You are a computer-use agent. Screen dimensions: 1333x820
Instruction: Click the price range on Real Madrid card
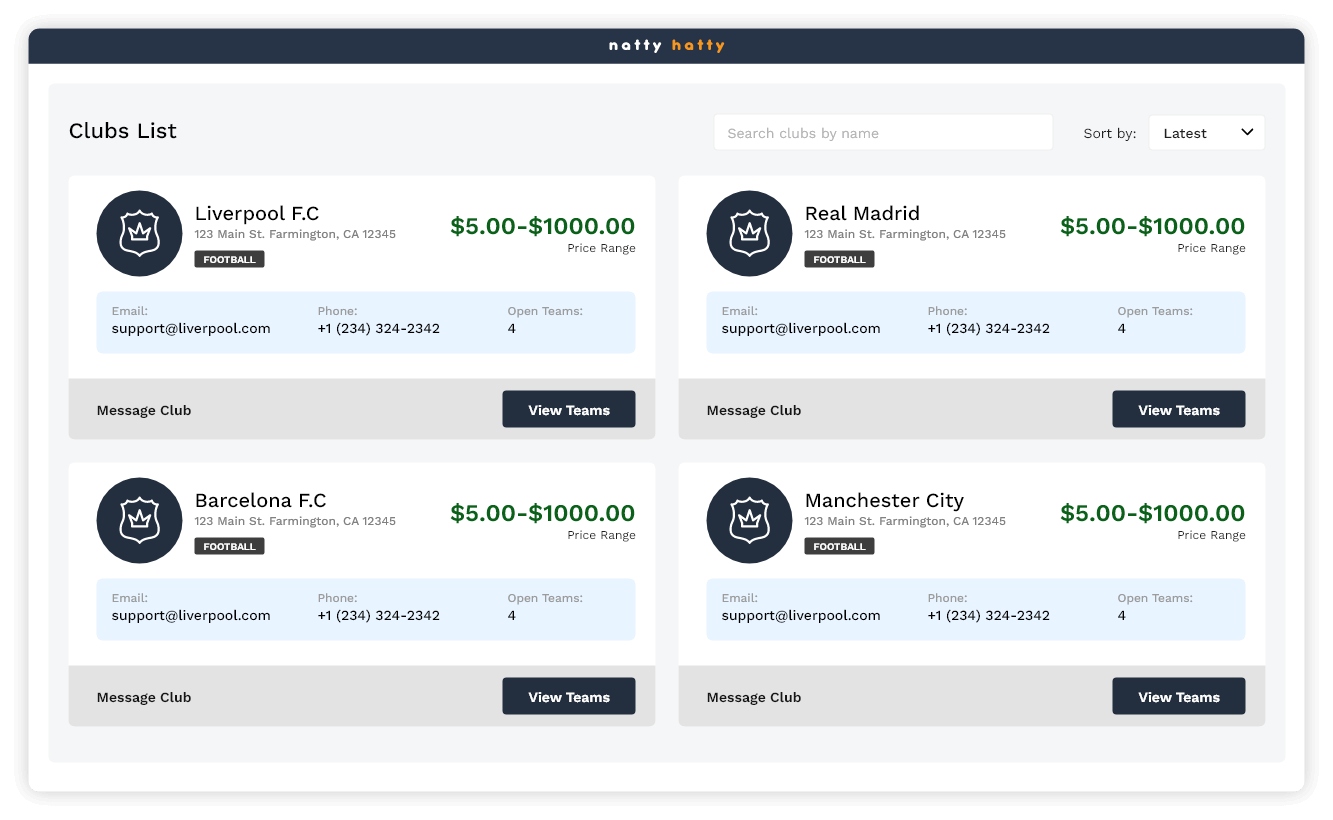click(x=1153, y=226)
